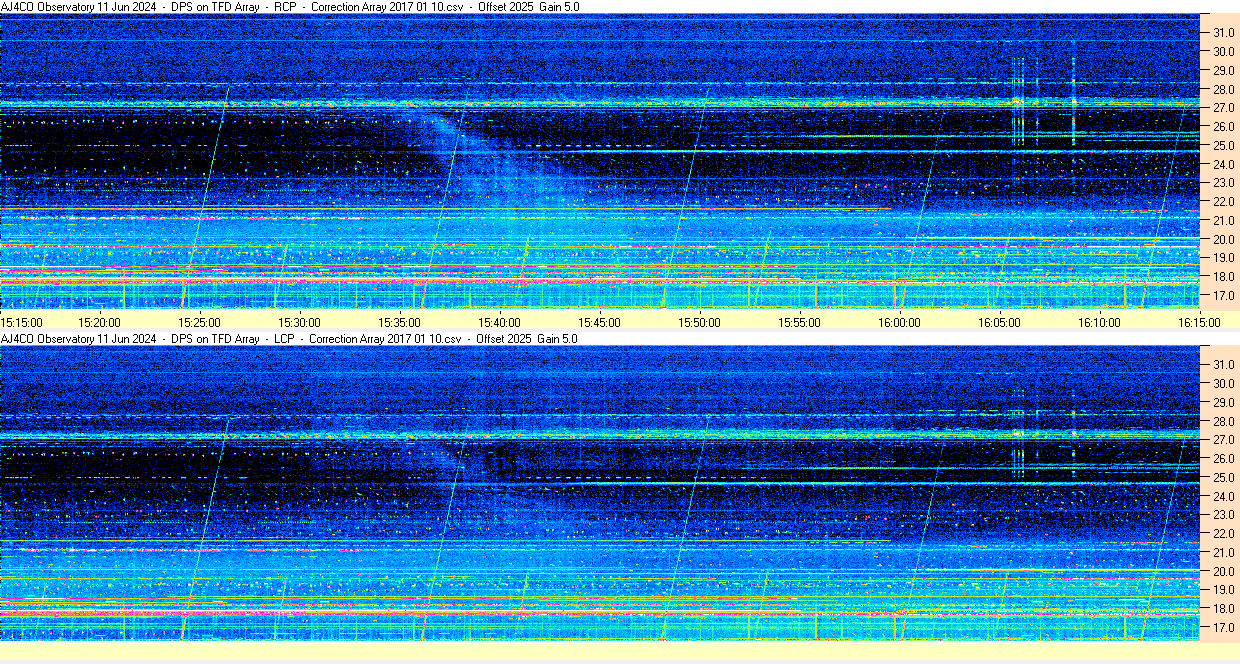This screenshot has width=1240, height=664.
Task: Click the 16:05:00 time axis label
Action: (999, 322)
